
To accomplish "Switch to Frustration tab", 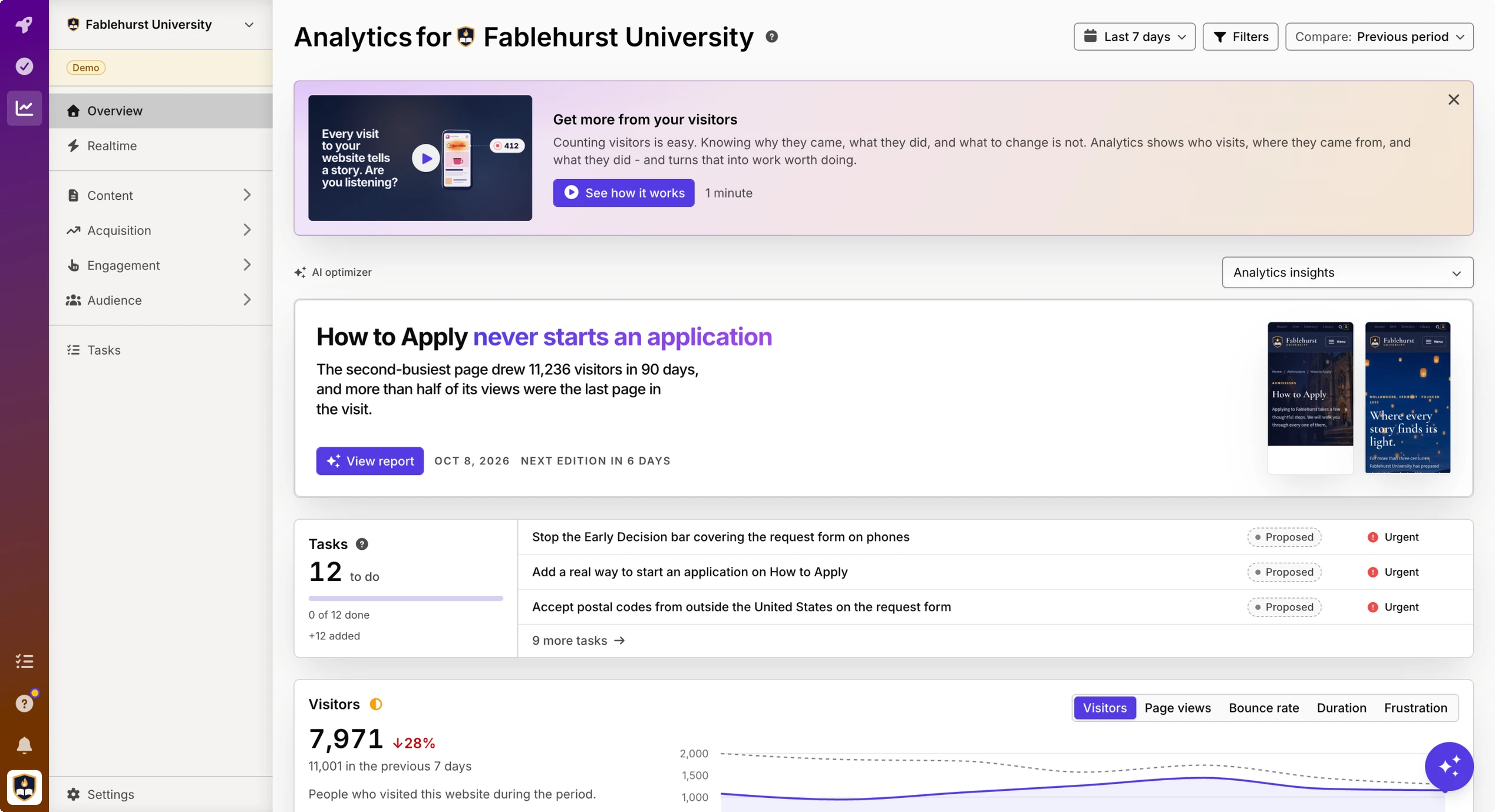I will coord(1415,708).
